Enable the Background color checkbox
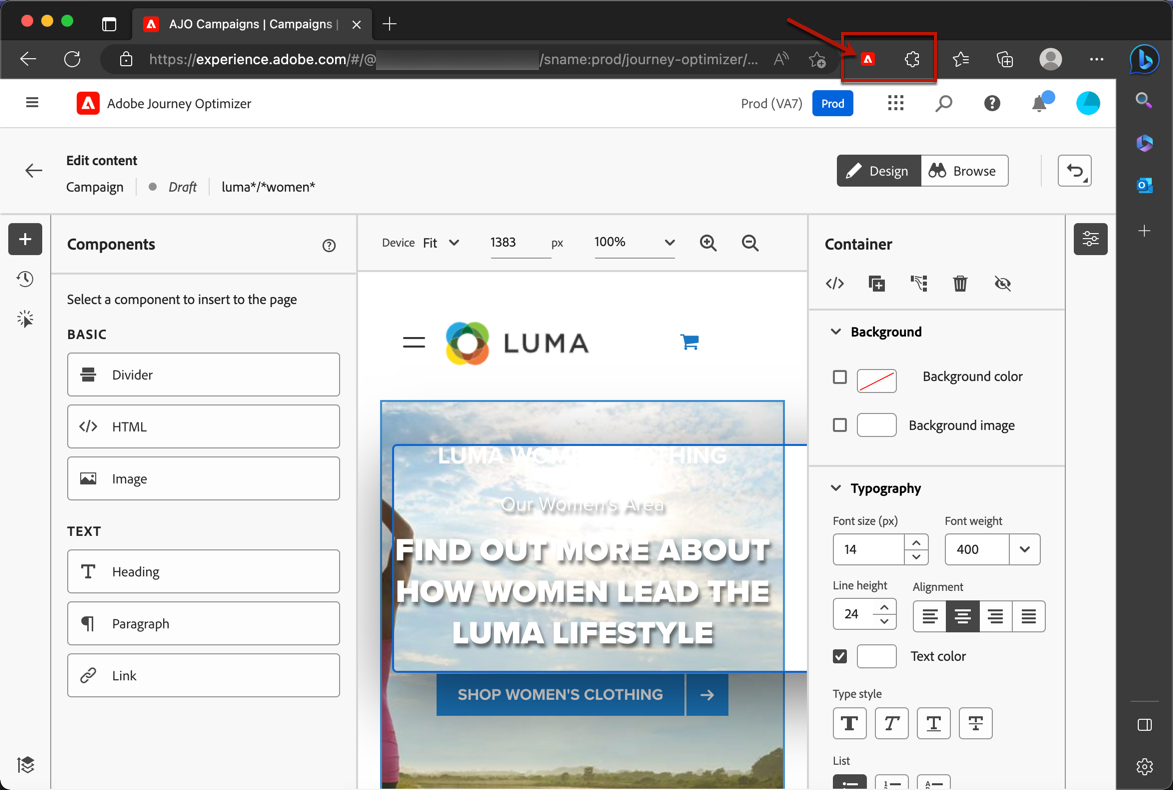This screenshot has width=1173, height=790. click(x=840, y=377)
